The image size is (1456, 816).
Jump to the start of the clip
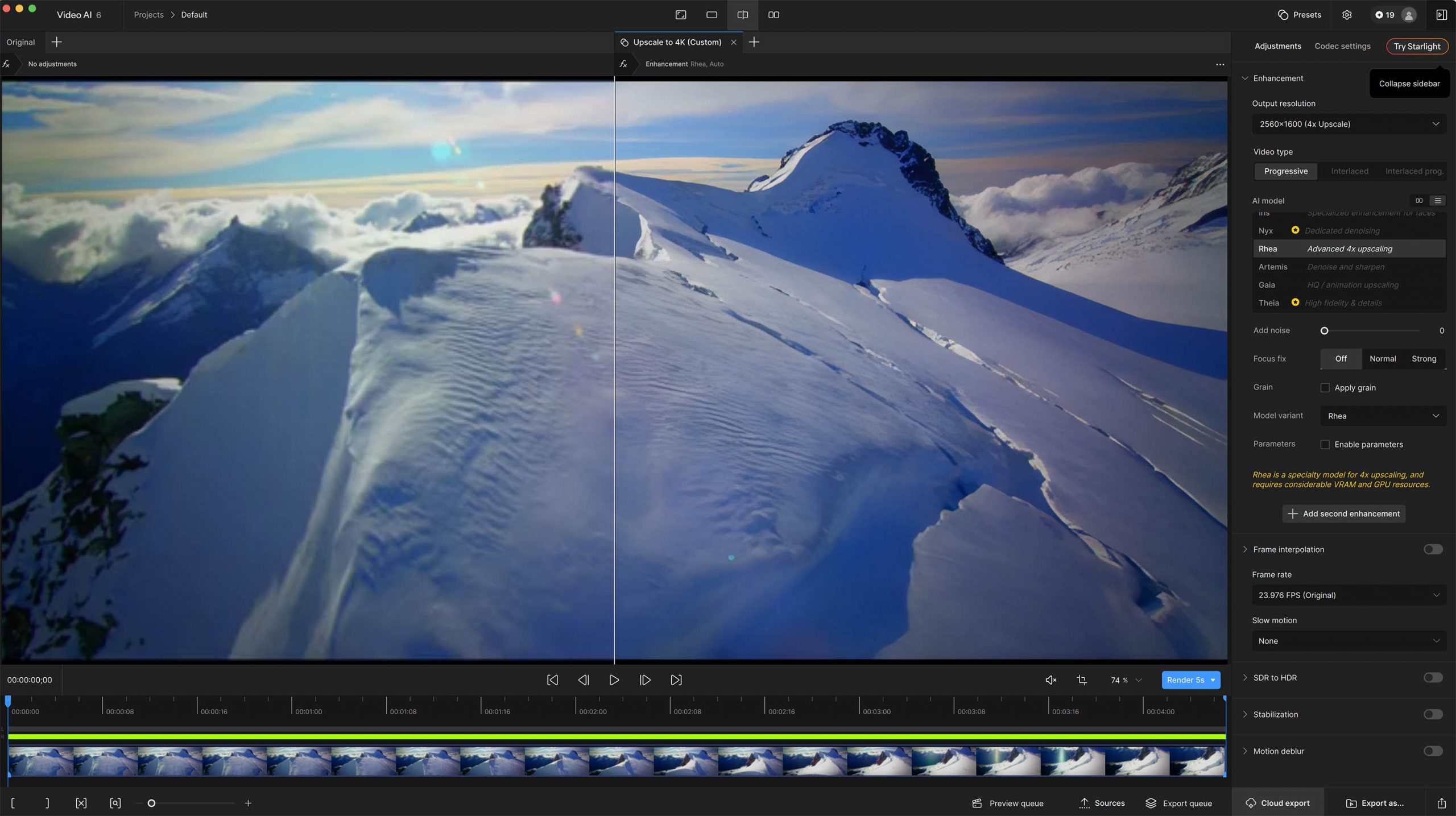552,680
